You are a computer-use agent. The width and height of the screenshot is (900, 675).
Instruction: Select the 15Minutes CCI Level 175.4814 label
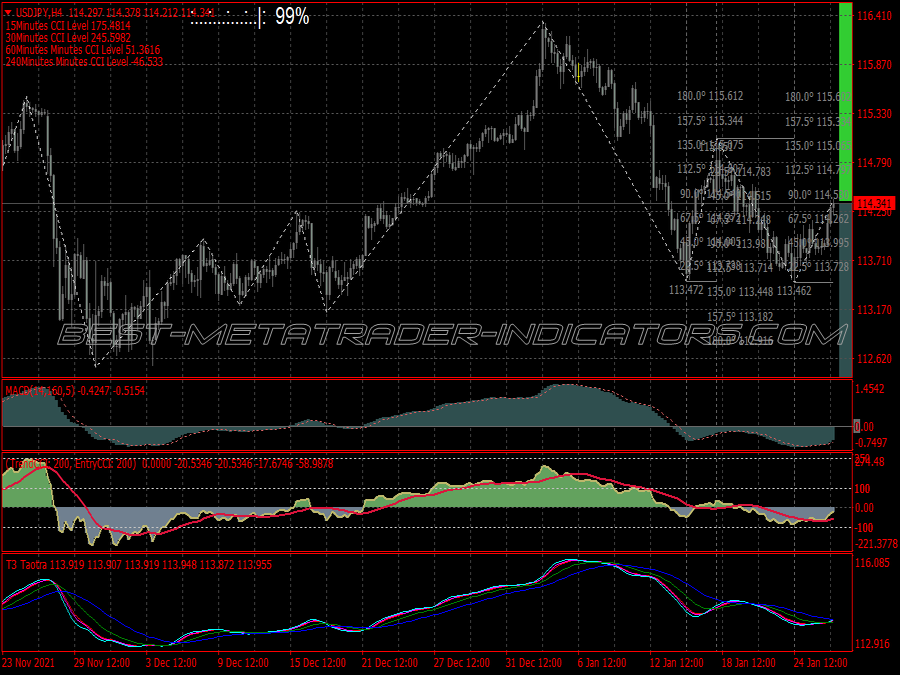pyautogui.click(x=68, y=26)
